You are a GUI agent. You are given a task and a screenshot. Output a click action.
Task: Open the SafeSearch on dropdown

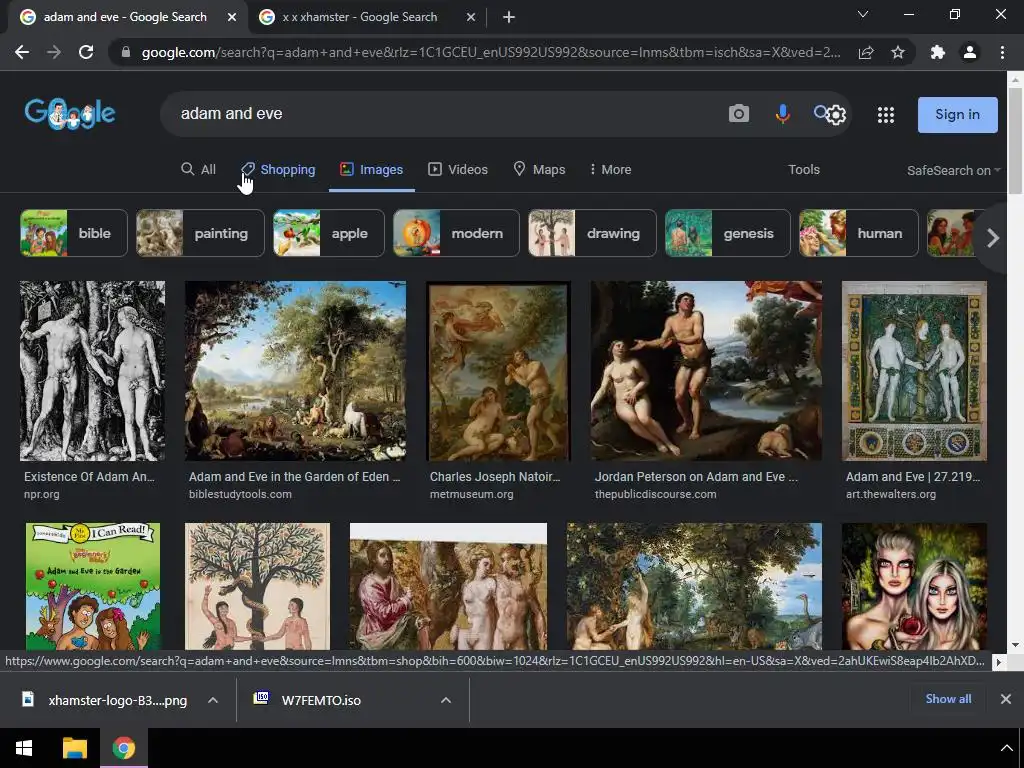(953, 170)
